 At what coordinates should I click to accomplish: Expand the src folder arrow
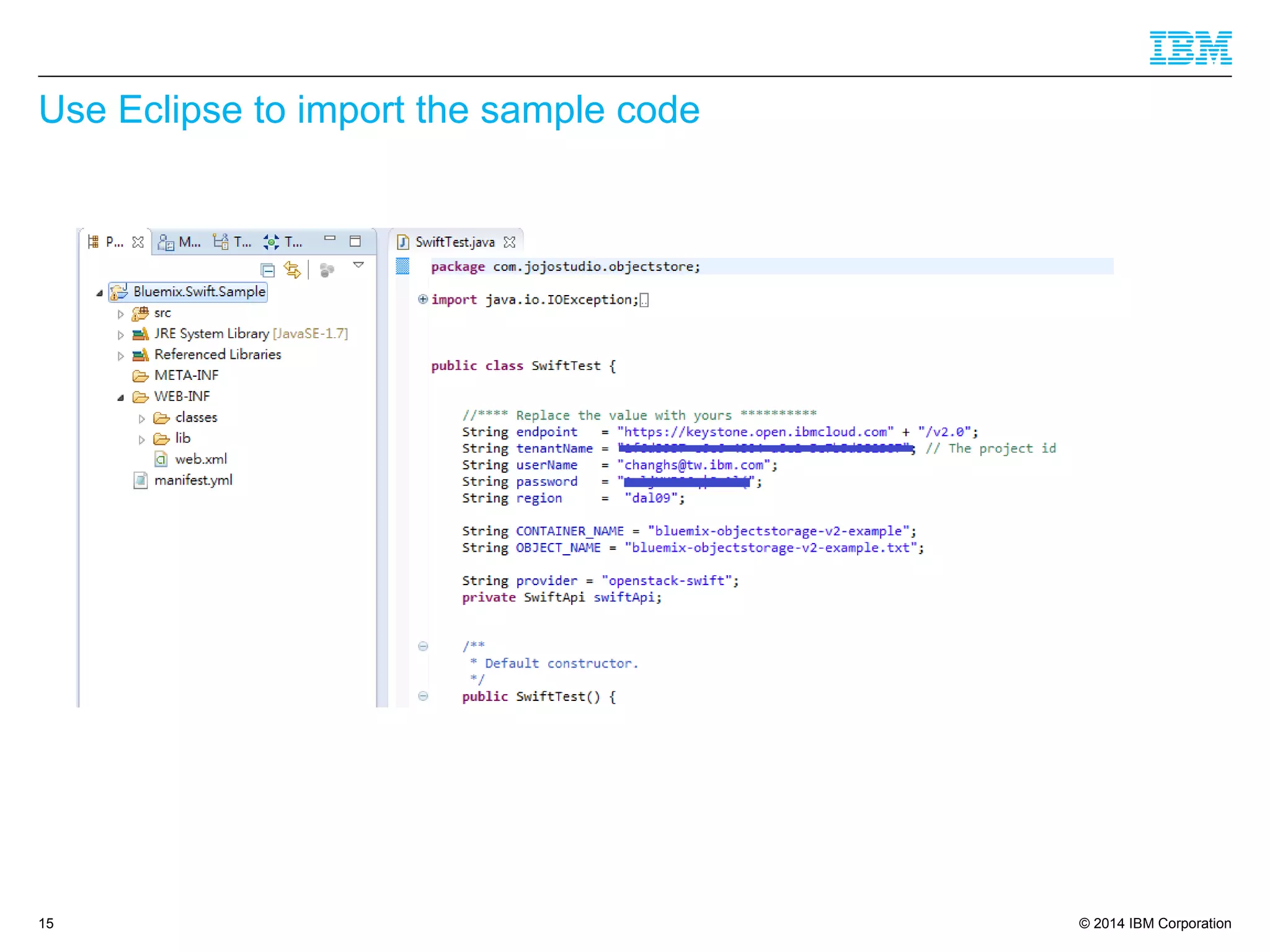121,314
